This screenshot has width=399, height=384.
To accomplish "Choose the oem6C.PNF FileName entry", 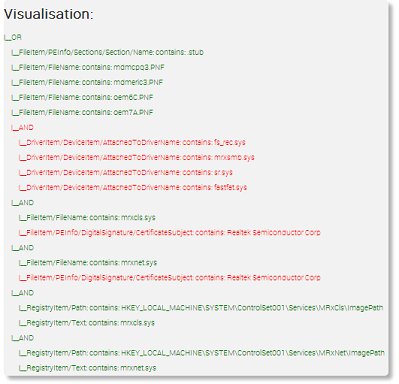I will pyautogui.click(x=82, y=97).
